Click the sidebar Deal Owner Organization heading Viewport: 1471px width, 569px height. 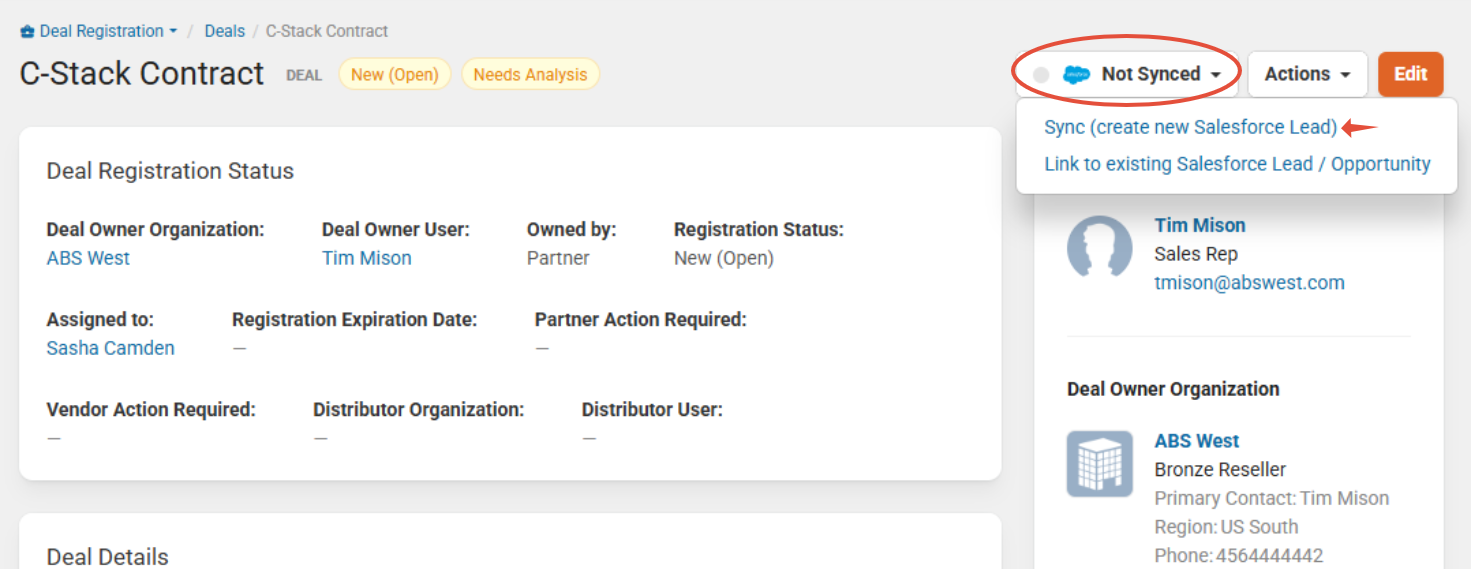tap(1173, 389)
